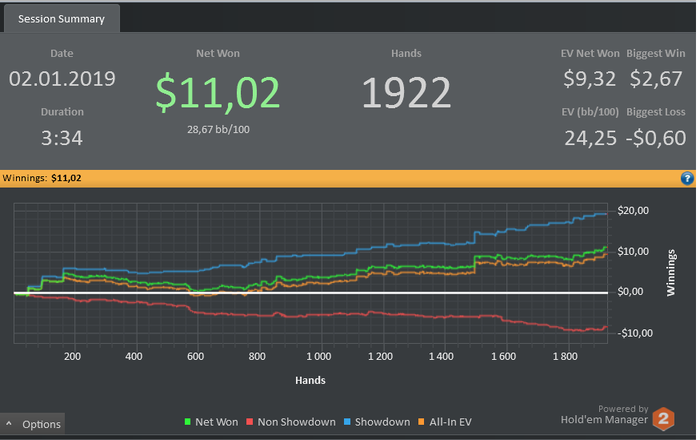The height and width of the screenshot is (440, 700).
Task: Toggle the green Net Won legend swatch
Action: tap(188, 422)
